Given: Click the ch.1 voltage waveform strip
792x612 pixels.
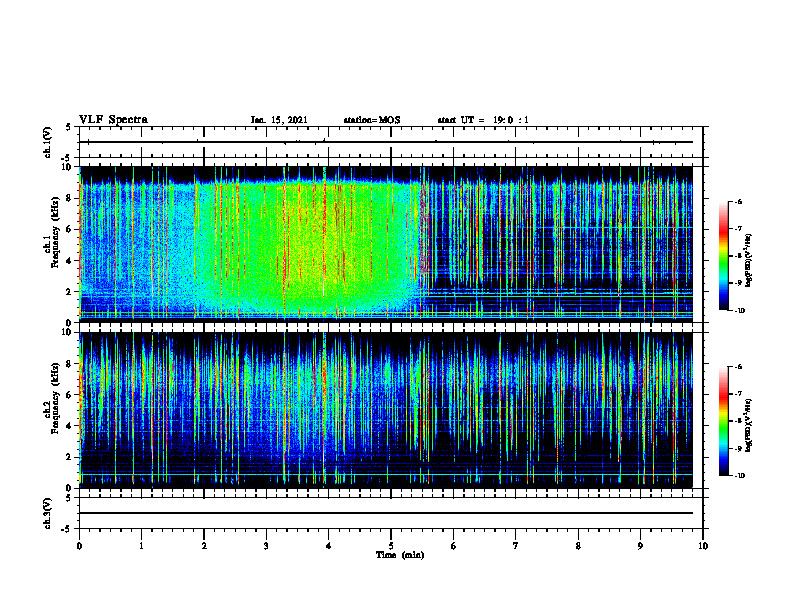Looking at the screenshot, I should click(391, 142).
